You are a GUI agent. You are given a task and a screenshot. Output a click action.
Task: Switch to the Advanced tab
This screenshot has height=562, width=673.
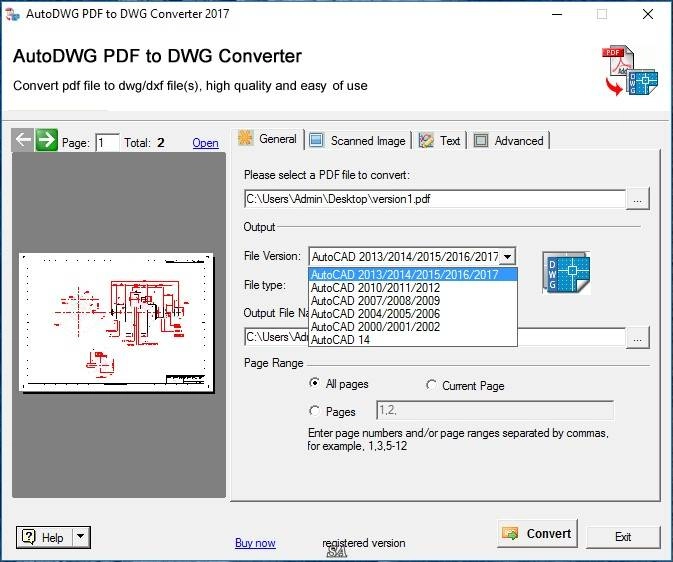point(509,141)
